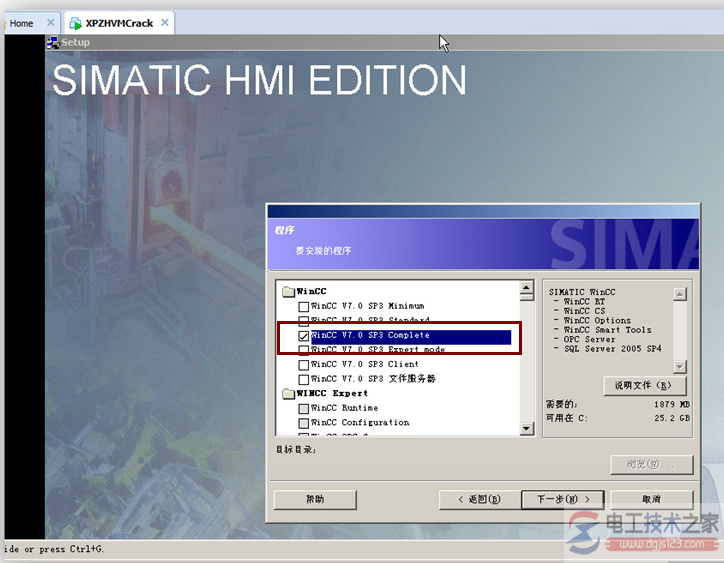
Task: Close the Home tab
Action: [51, 22]
